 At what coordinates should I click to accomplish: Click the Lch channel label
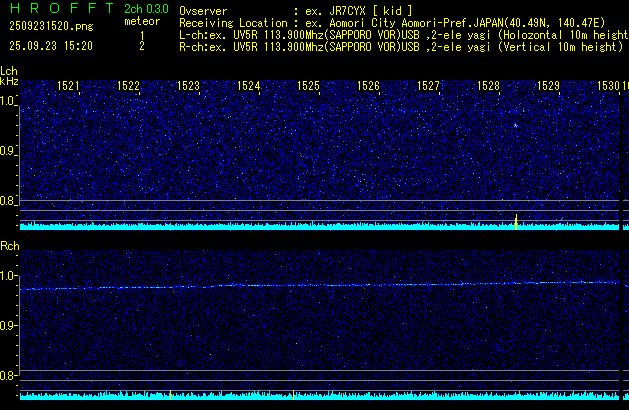(9, 71)
